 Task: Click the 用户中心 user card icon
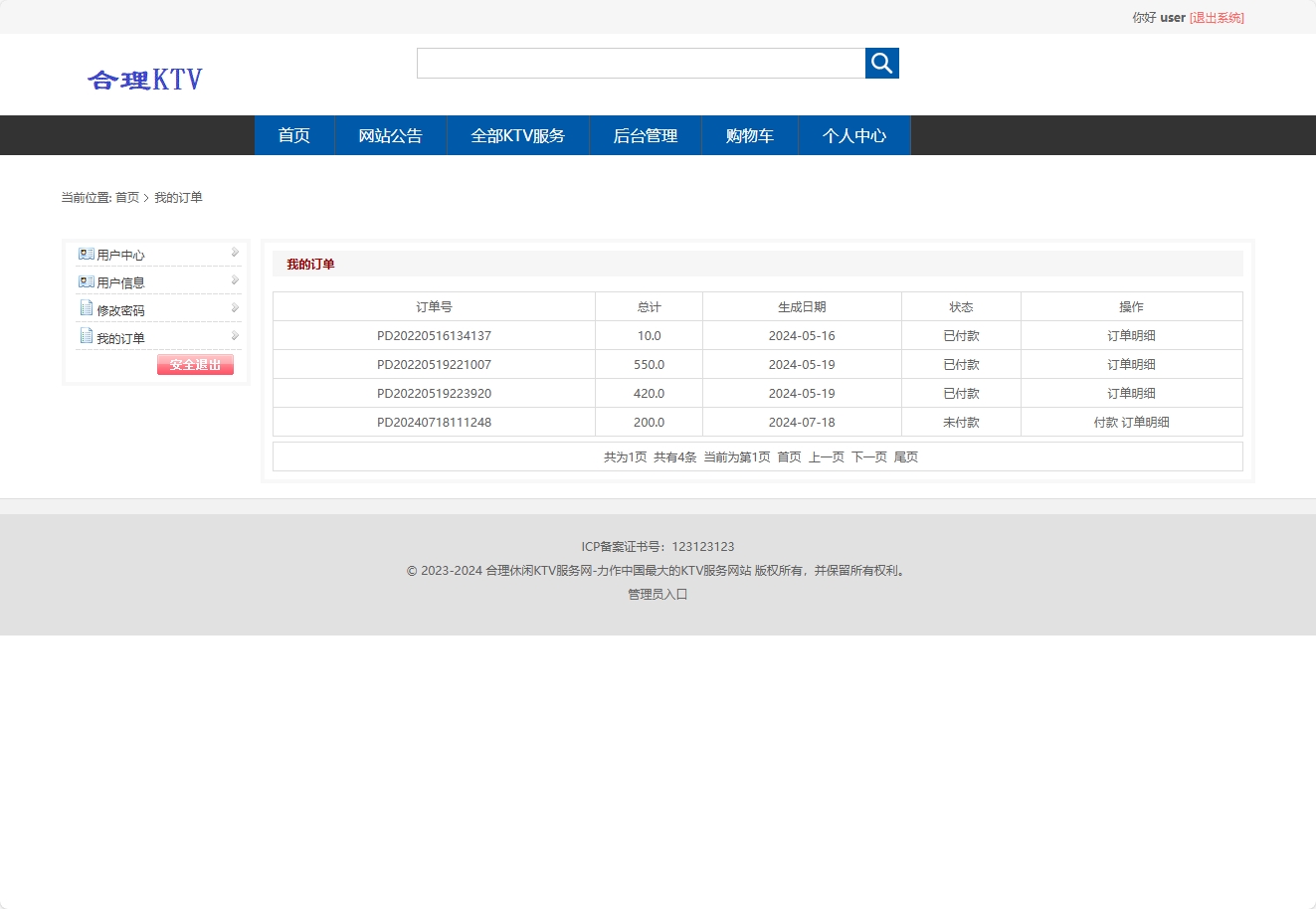pos(86,254)
